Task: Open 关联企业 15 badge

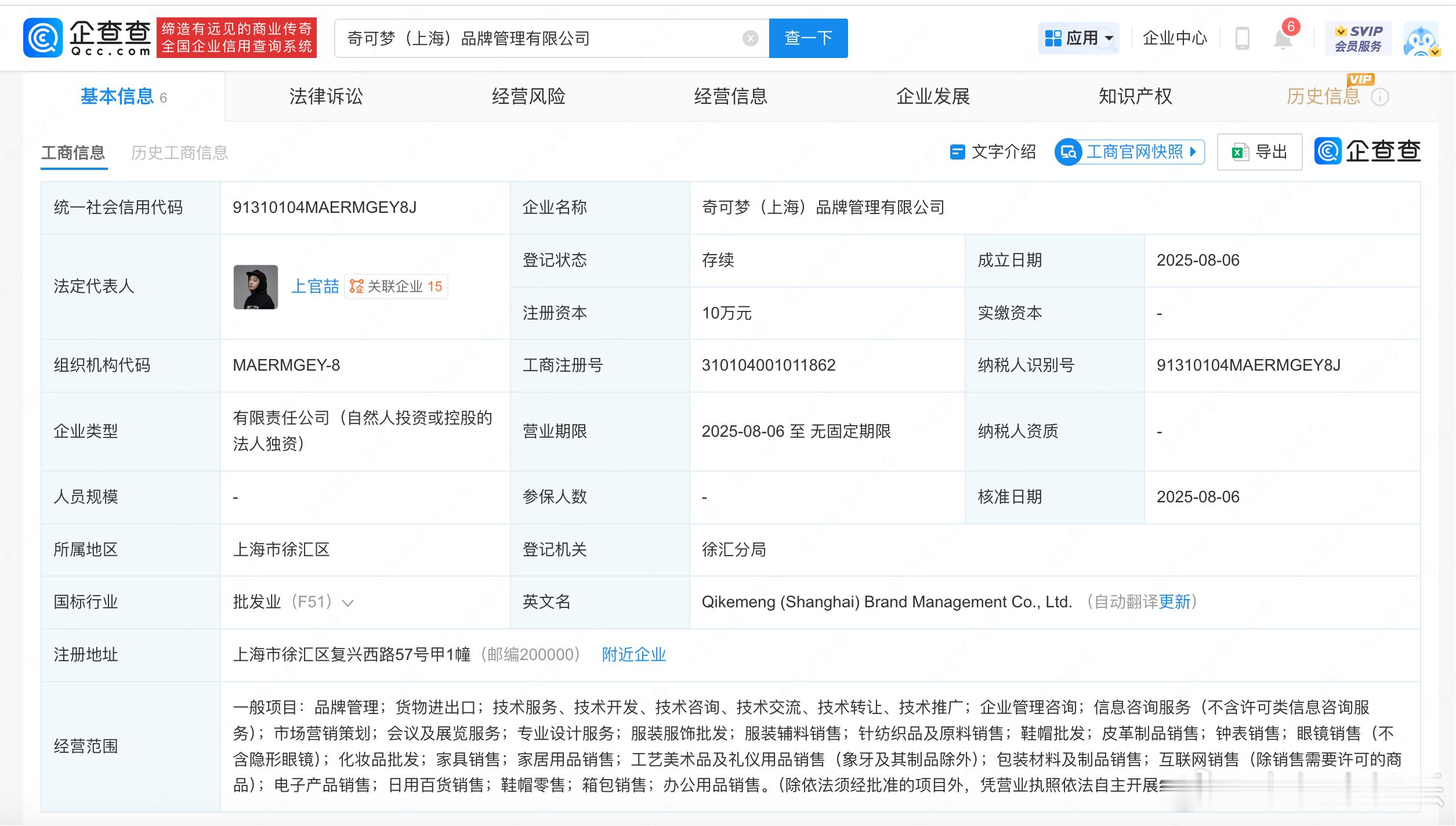Action: 396,287
